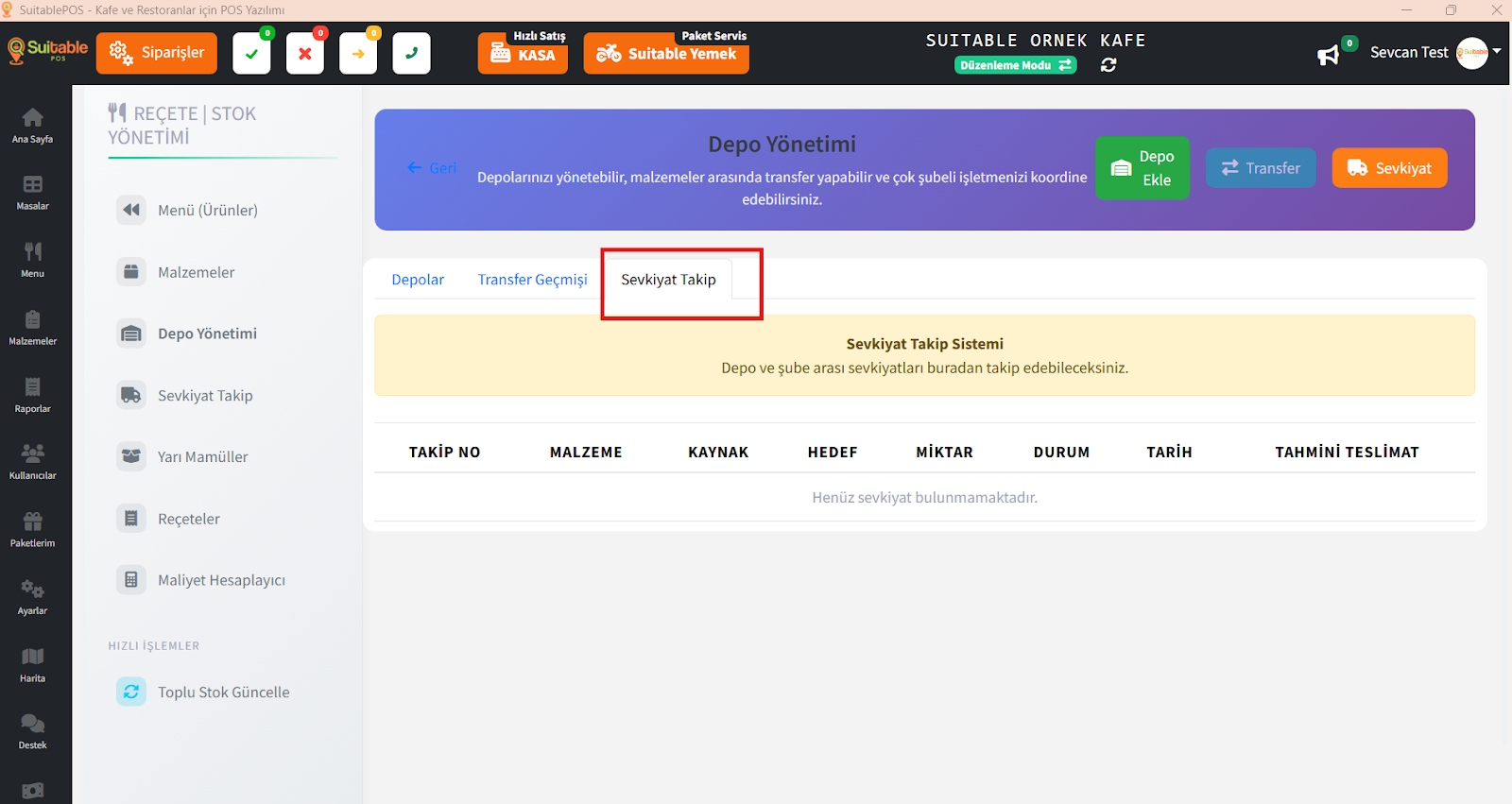Close the SuitablePOS window
This screenshot has height=804, width=1512.
tap(1496, 10)
